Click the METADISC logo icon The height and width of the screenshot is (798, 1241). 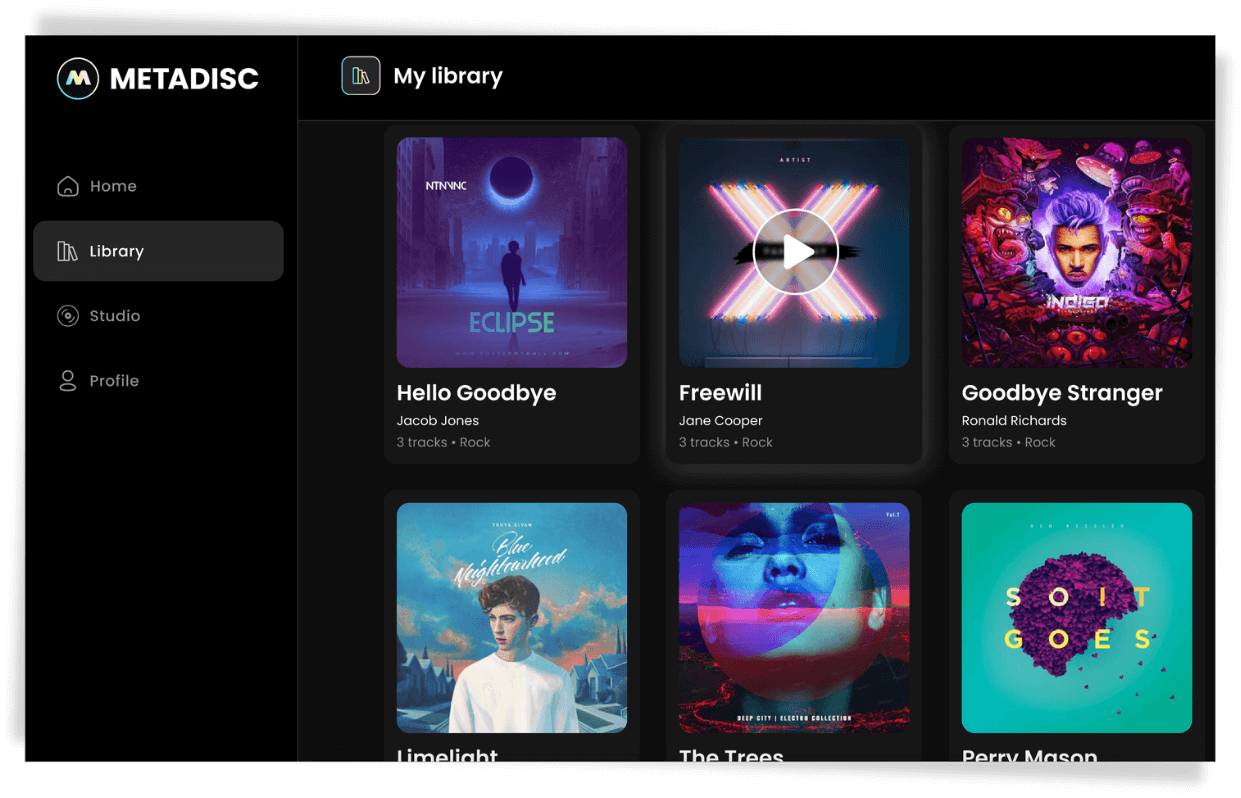(x=78, y=78)
